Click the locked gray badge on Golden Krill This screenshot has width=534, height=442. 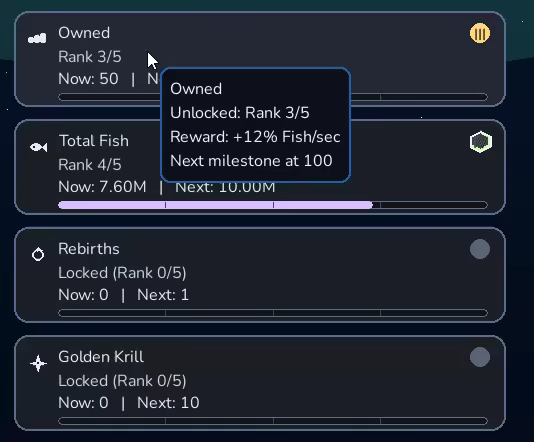click(480, 357)
